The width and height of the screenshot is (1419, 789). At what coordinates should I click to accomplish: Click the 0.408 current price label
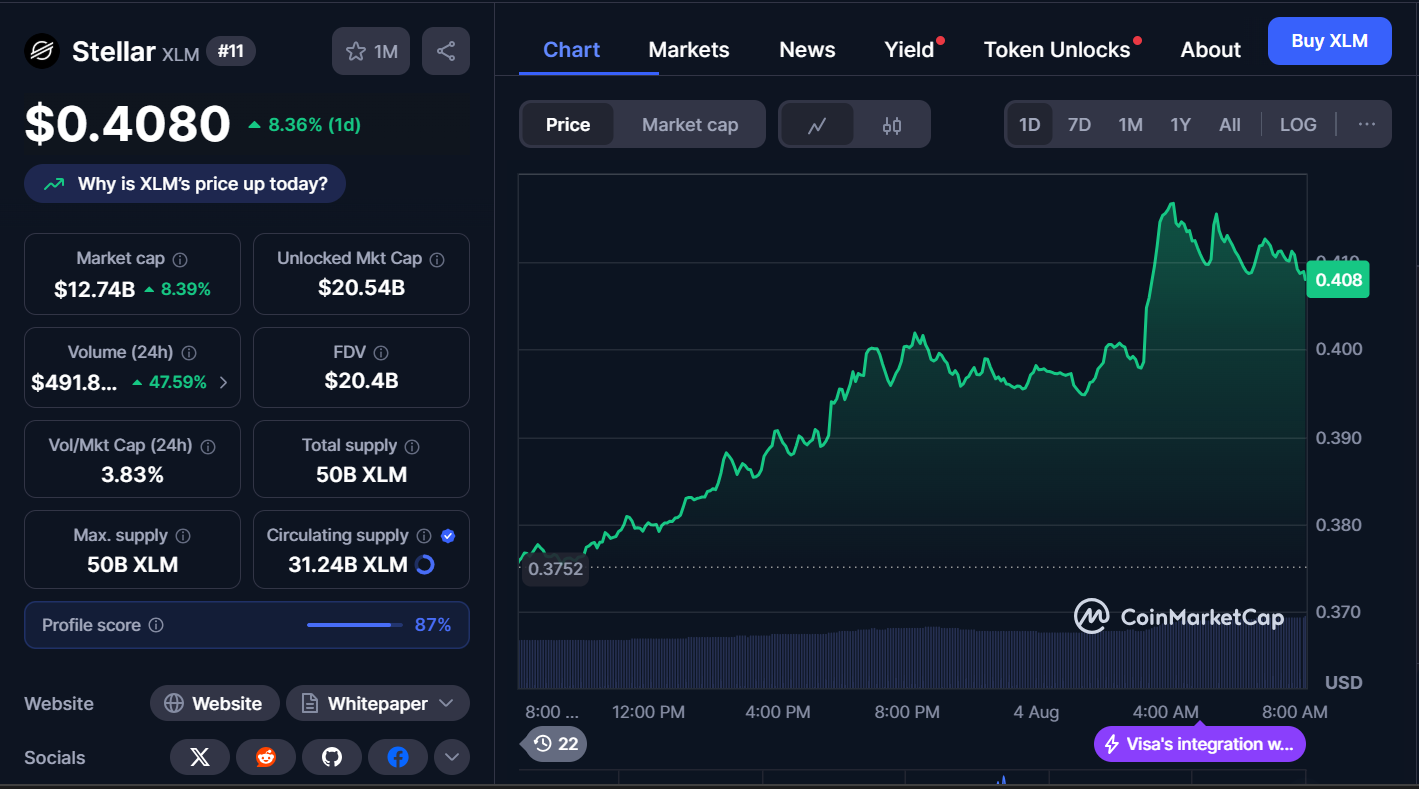tap(1339, 280)
